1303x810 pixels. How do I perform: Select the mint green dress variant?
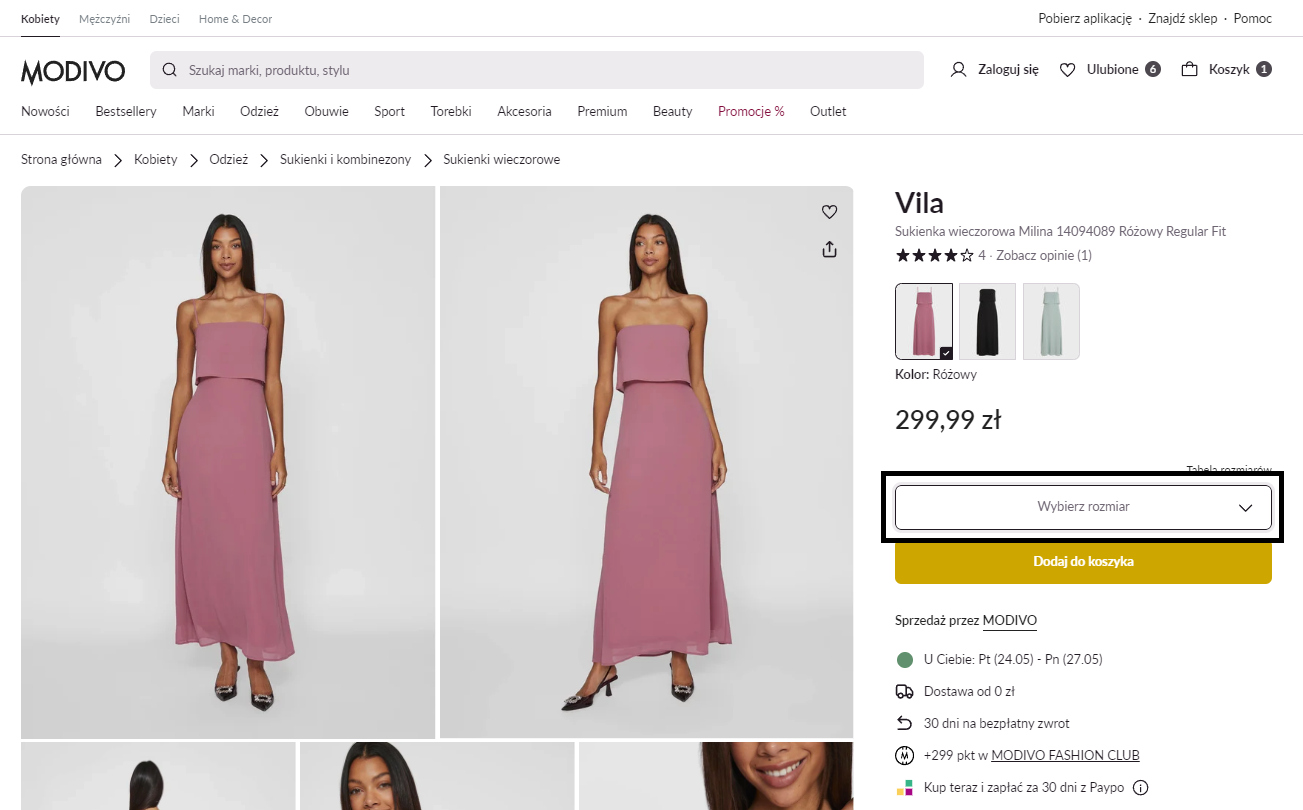(x=1051, y=321)
